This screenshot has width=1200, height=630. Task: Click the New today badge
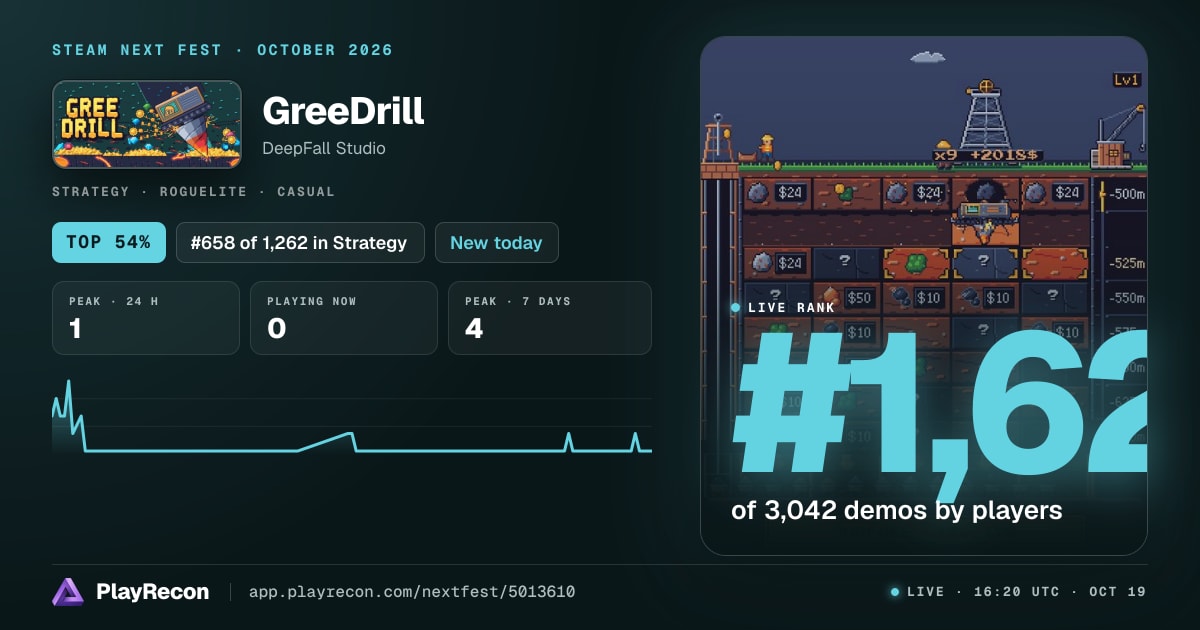point(496,243)
